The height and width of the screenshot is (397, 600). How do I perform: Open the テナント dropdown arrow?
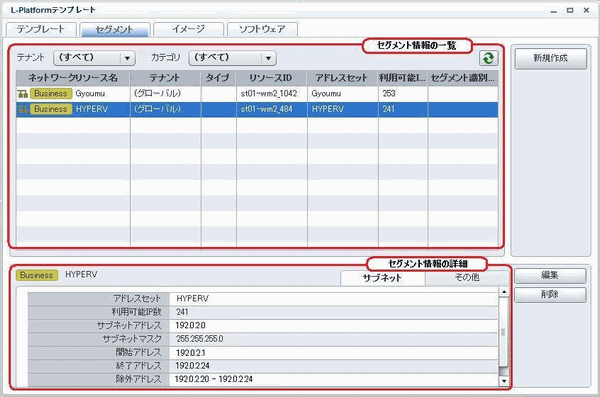[x=127, y=58]
